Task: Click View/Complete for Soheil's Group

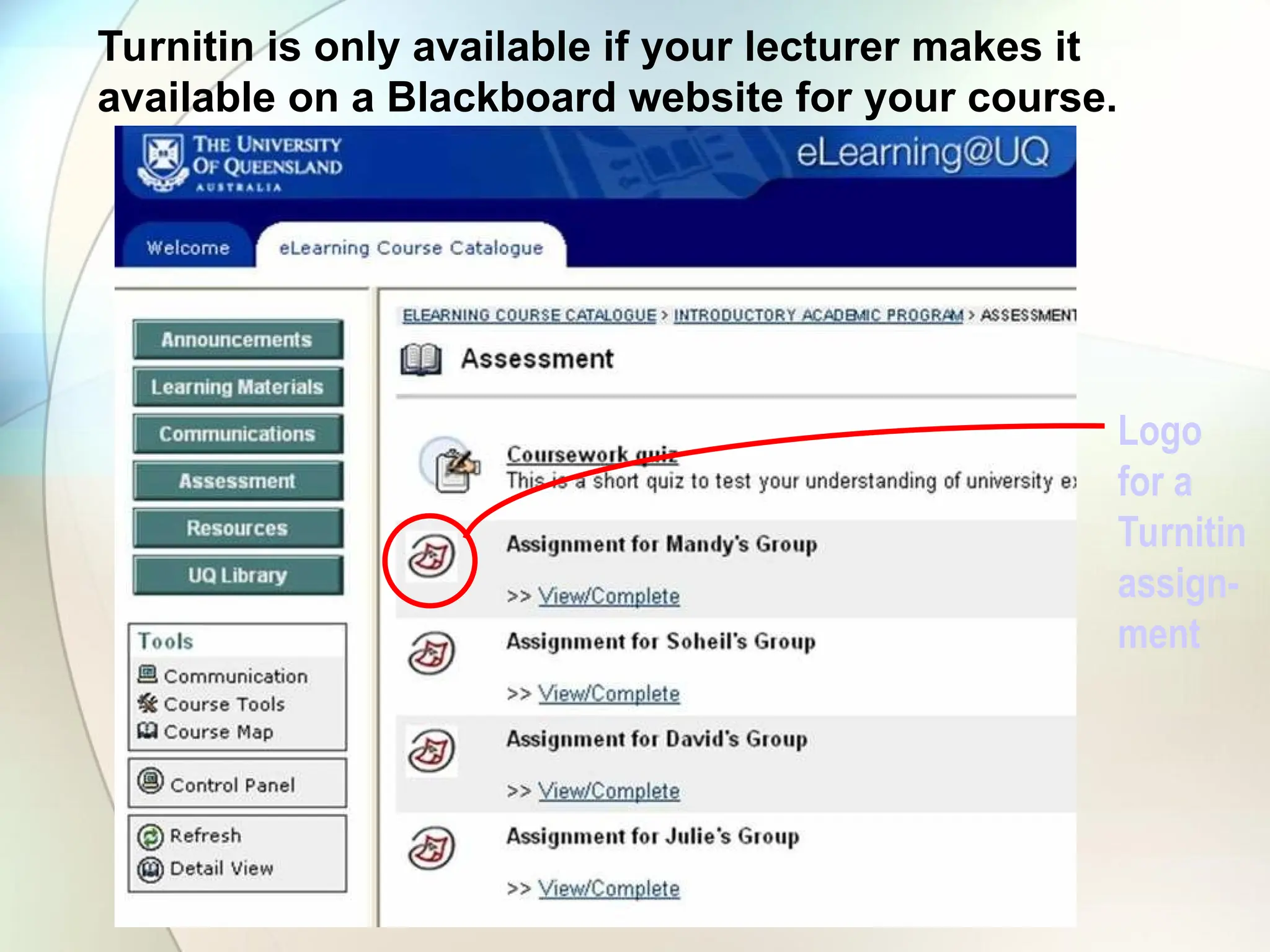Action: (x=609, y=694)
